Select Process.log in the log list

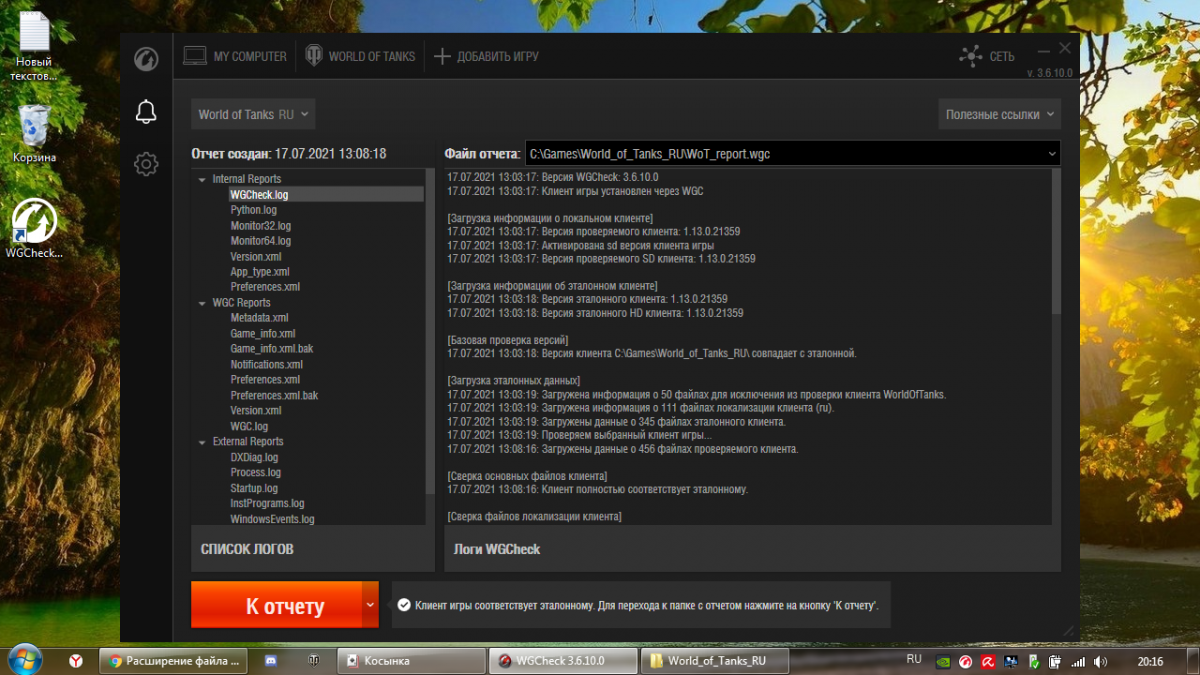[x=256, y=472]
